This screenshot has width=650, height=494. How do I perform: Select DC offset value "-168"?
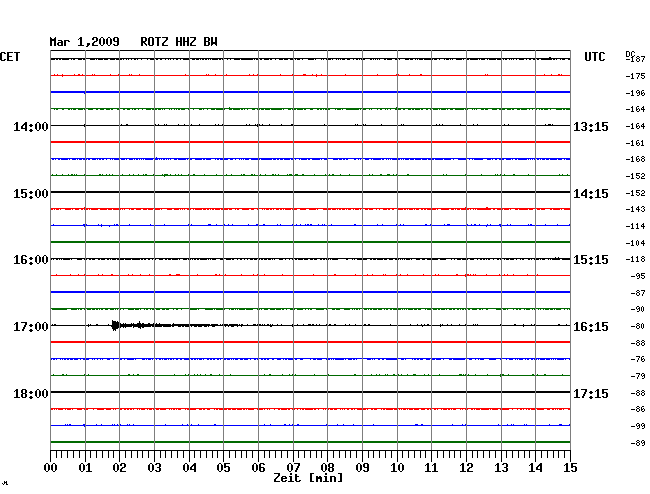pos(635,159)
